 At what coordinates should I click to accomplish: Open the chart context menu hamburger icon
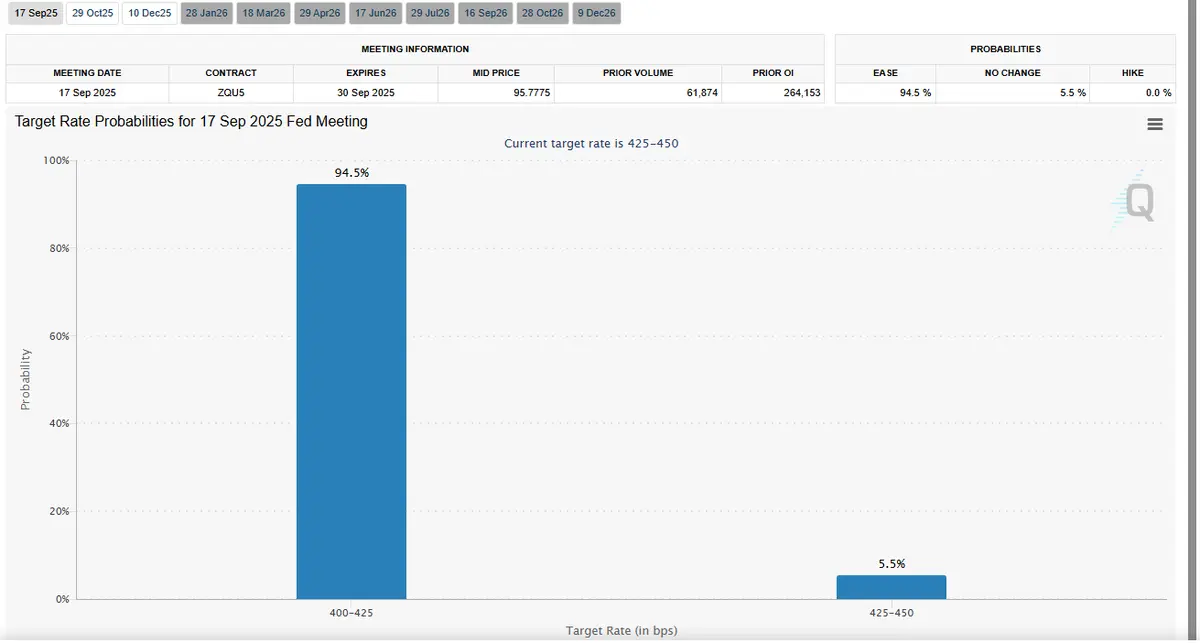pyautogui.click(x=1155, y=124)
